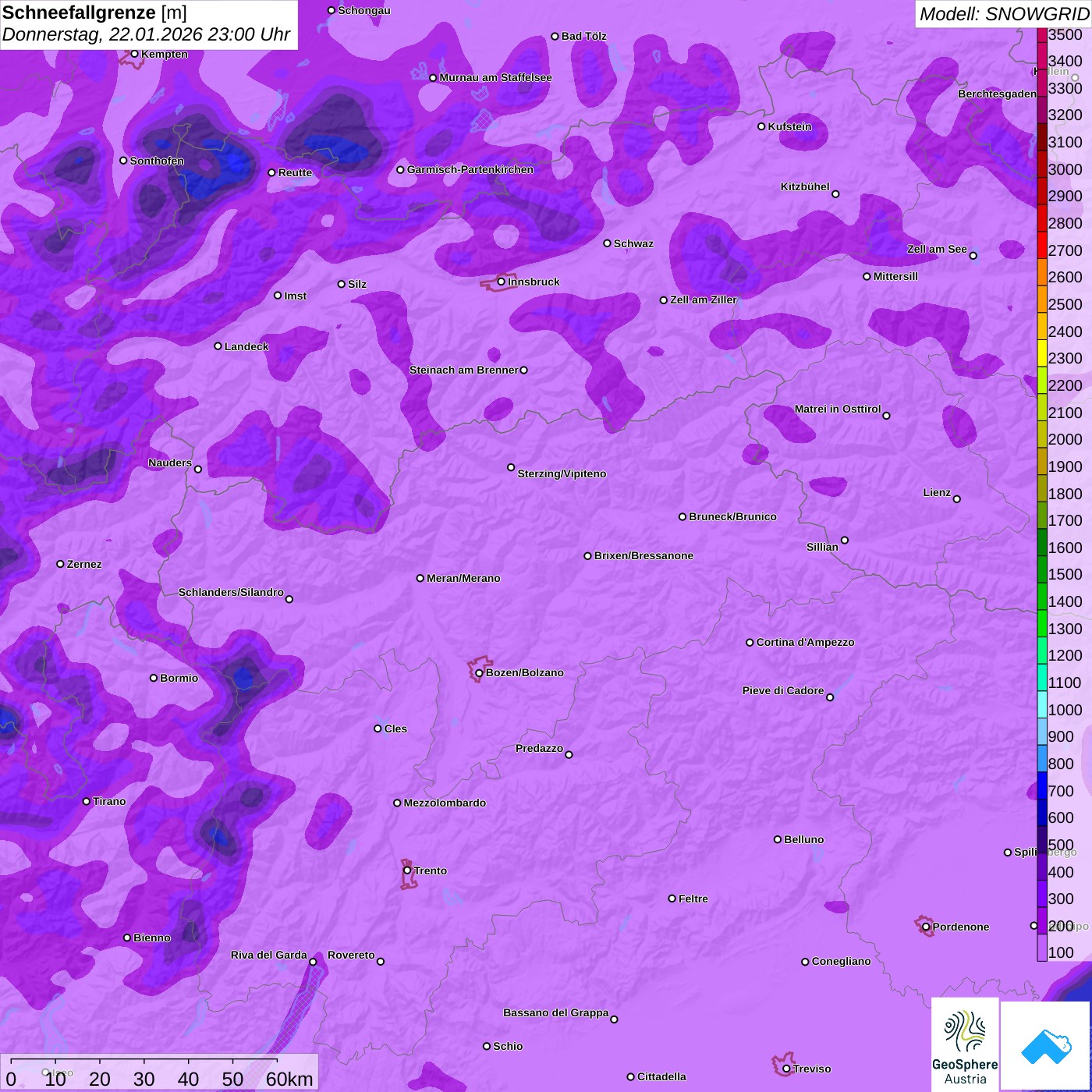Click the Sterzing/Vipiteno label

click(x=562, y=473)
